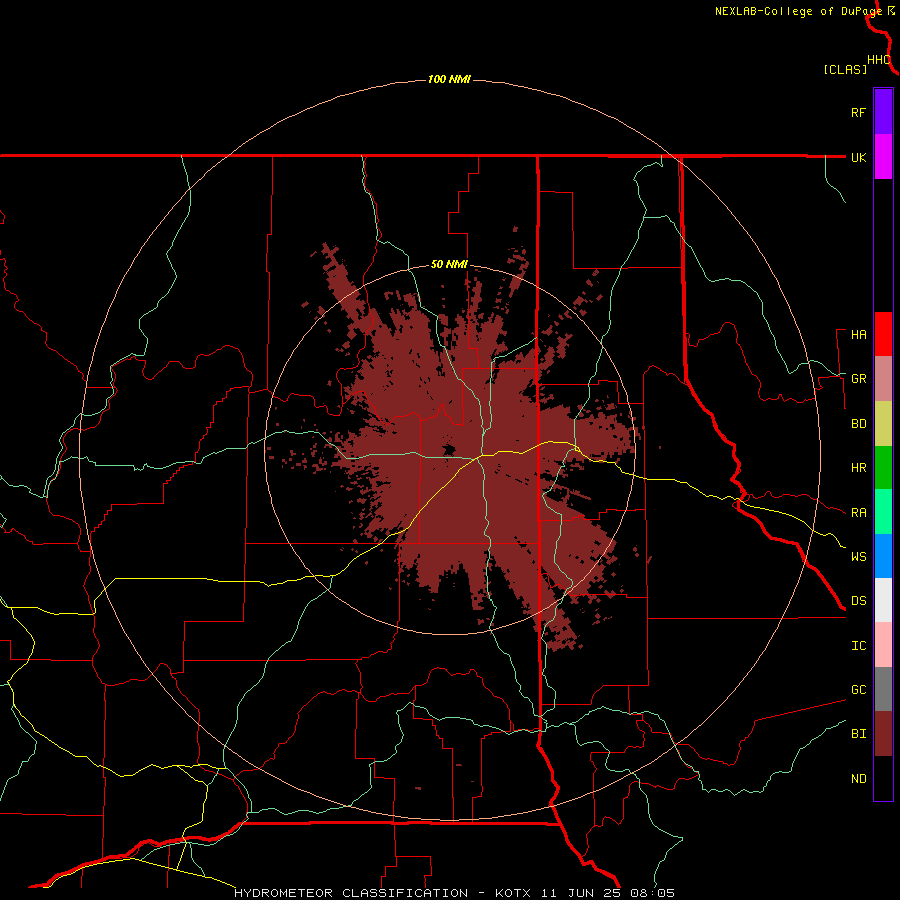The width and height of the screenshot is (900, 900).
Task: Click the GR legend label
Action: coord(858,379)
